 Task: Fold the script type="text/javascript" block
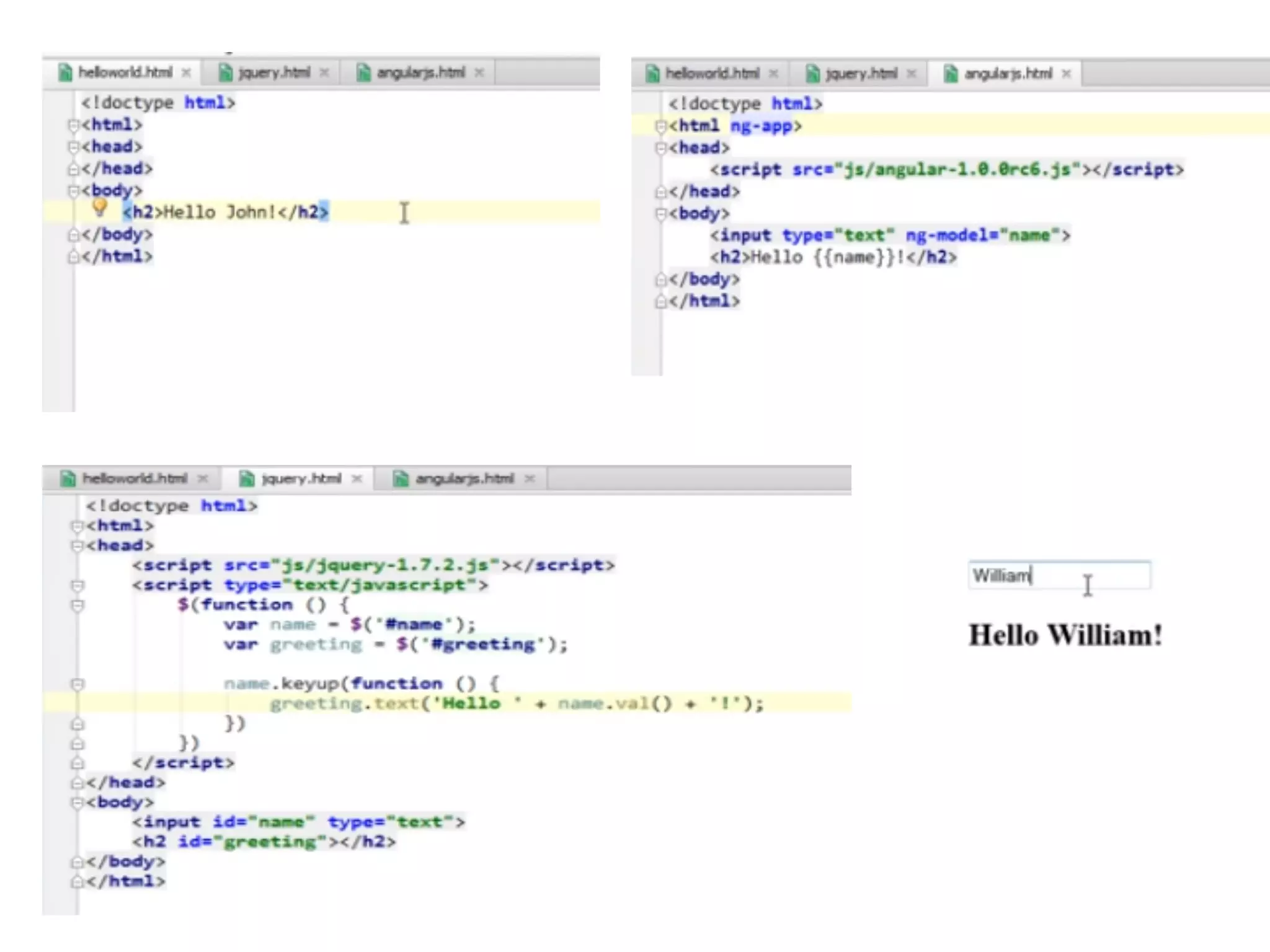(x=78, y=585)
